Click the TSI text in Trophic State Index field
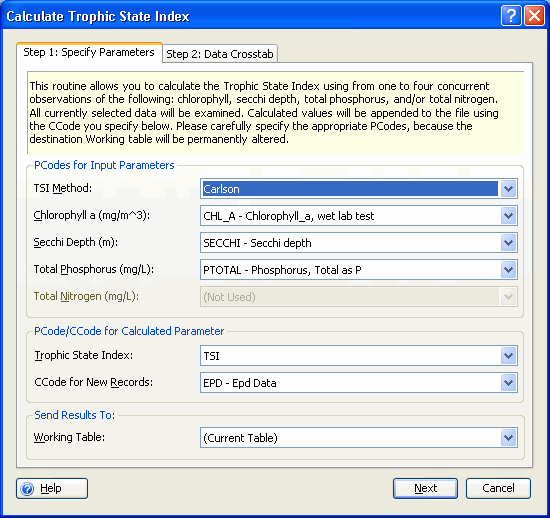This screenshot has width=550, height=518. [211, 356]
